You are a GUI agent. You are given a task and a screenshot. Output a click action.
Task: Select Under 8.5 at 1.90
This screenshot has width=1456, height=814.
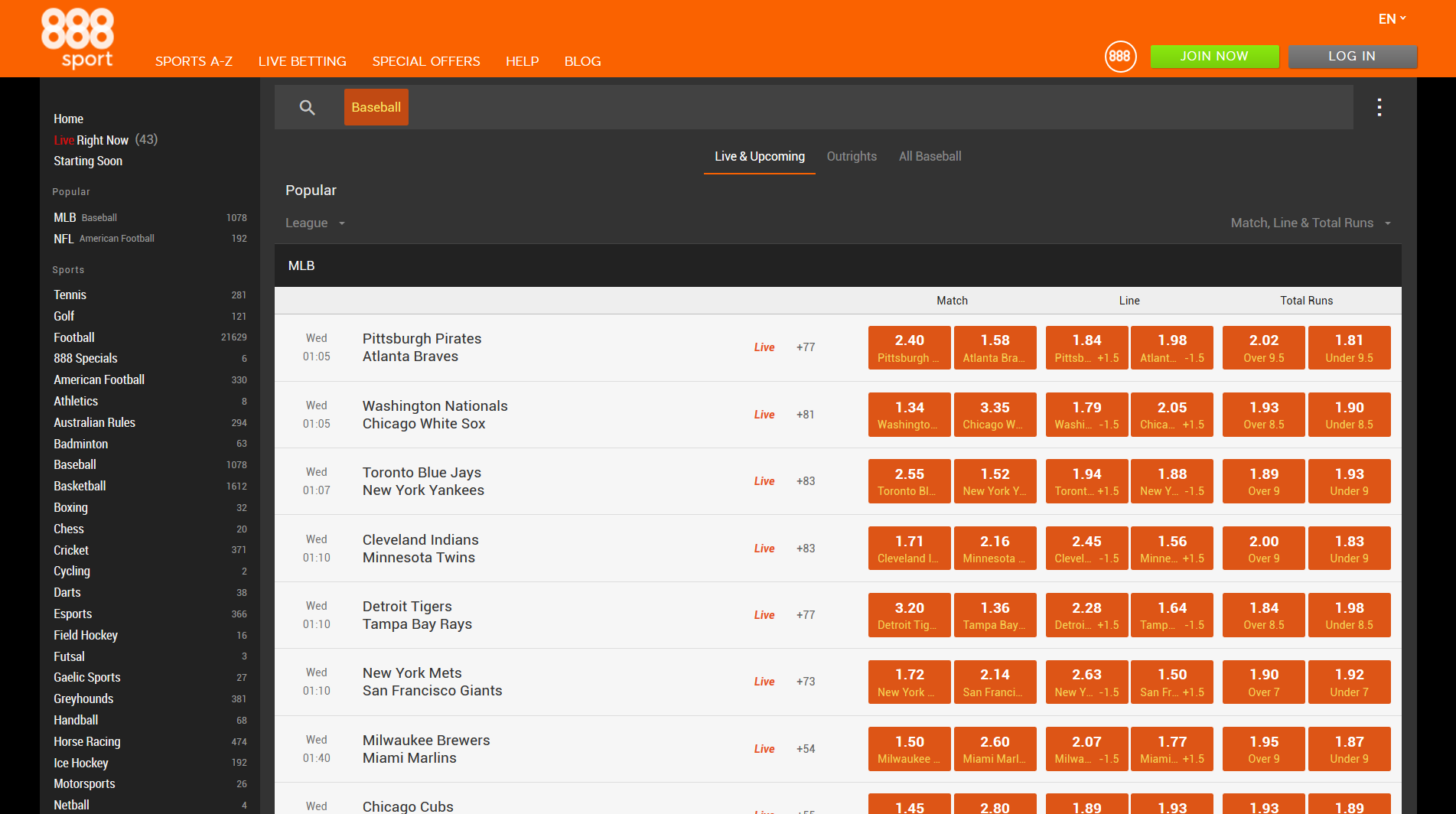1349,415
